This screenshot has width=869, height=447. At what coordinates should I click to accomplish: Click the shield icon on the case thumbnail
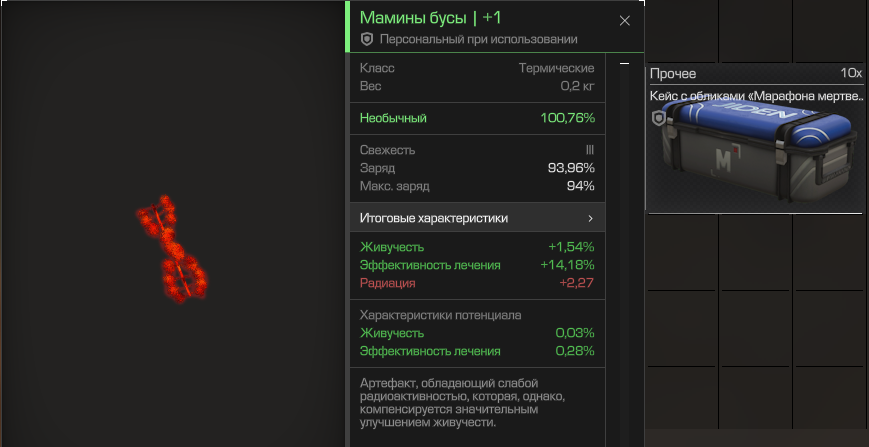(x=658, y=118)
